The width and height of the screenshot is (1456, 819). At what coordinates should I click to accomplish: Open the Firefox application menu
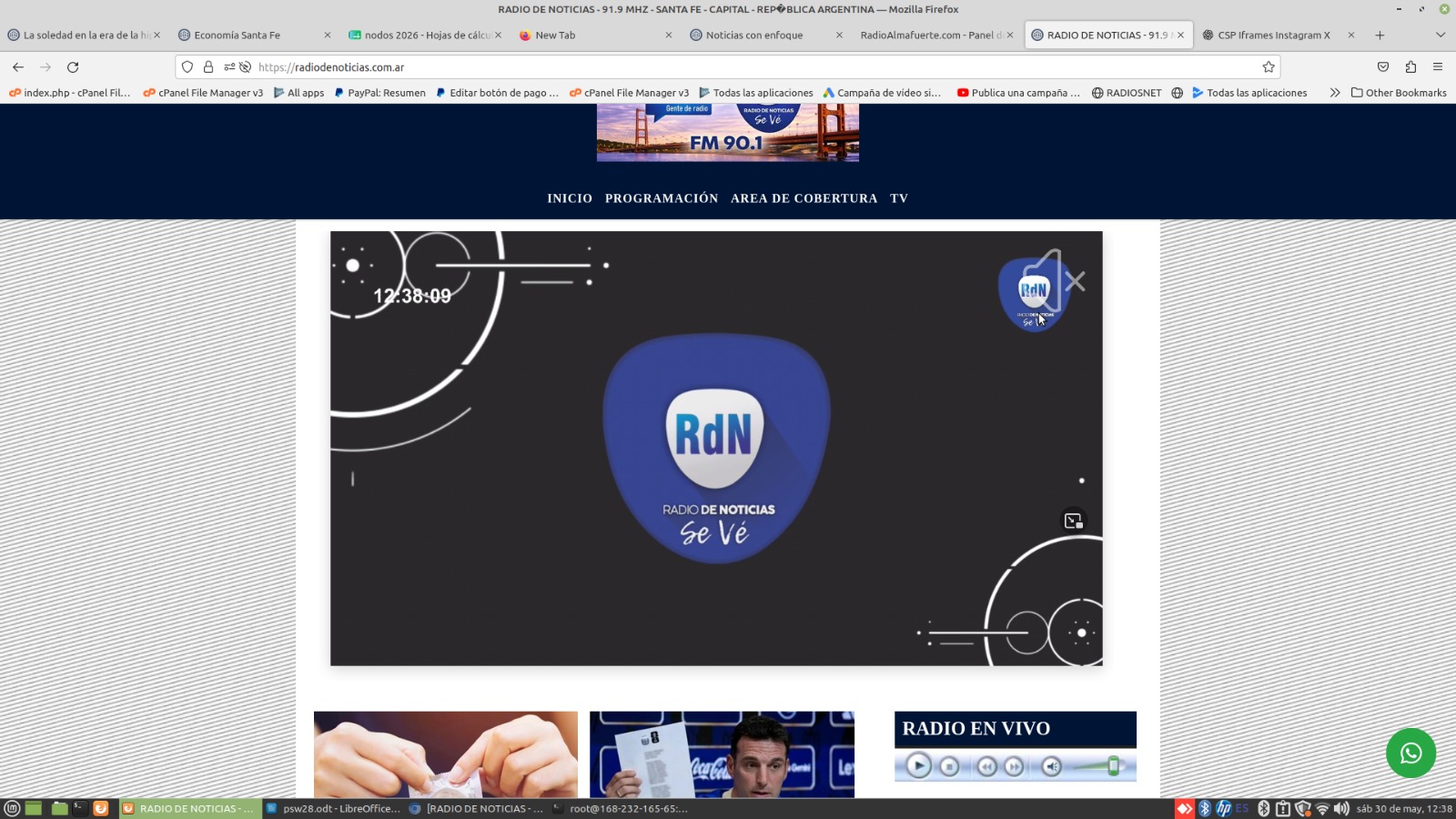tap(1438, 67)
